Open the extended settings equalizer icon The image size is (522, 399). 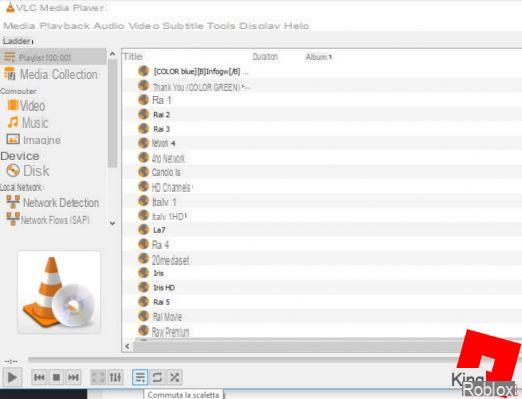(115, 377)
